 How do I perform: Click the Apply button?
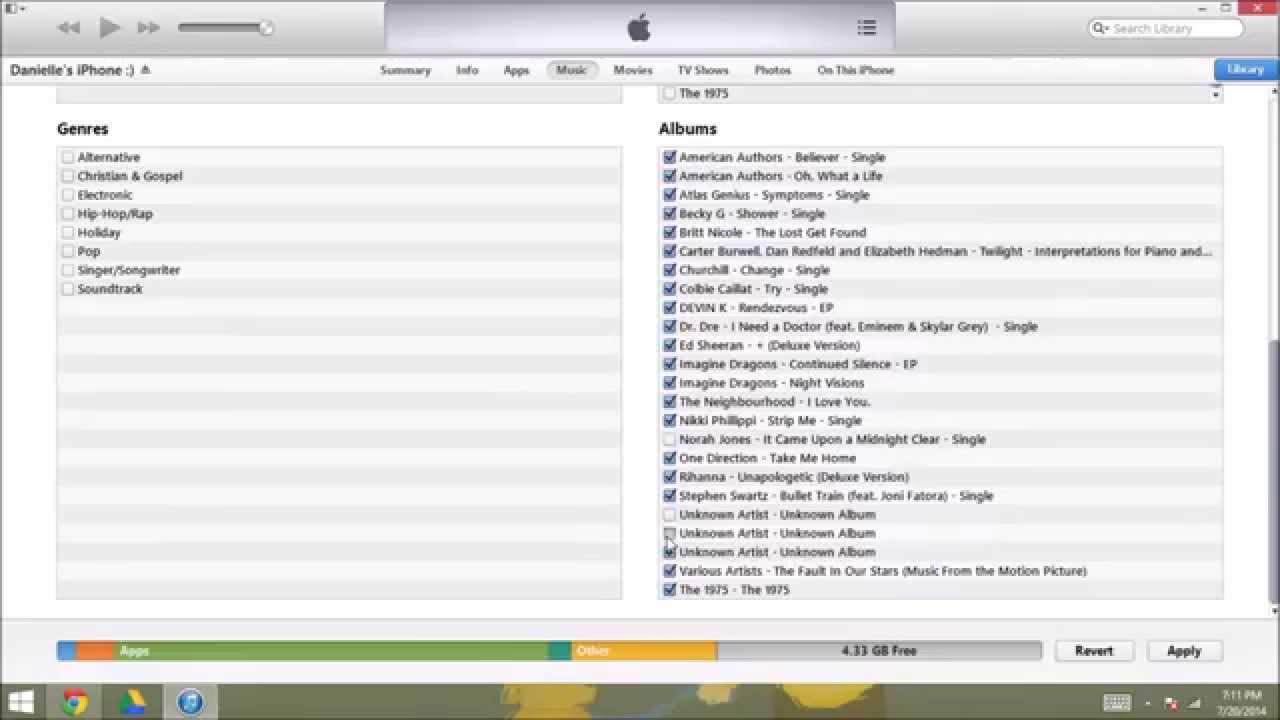1184,650
